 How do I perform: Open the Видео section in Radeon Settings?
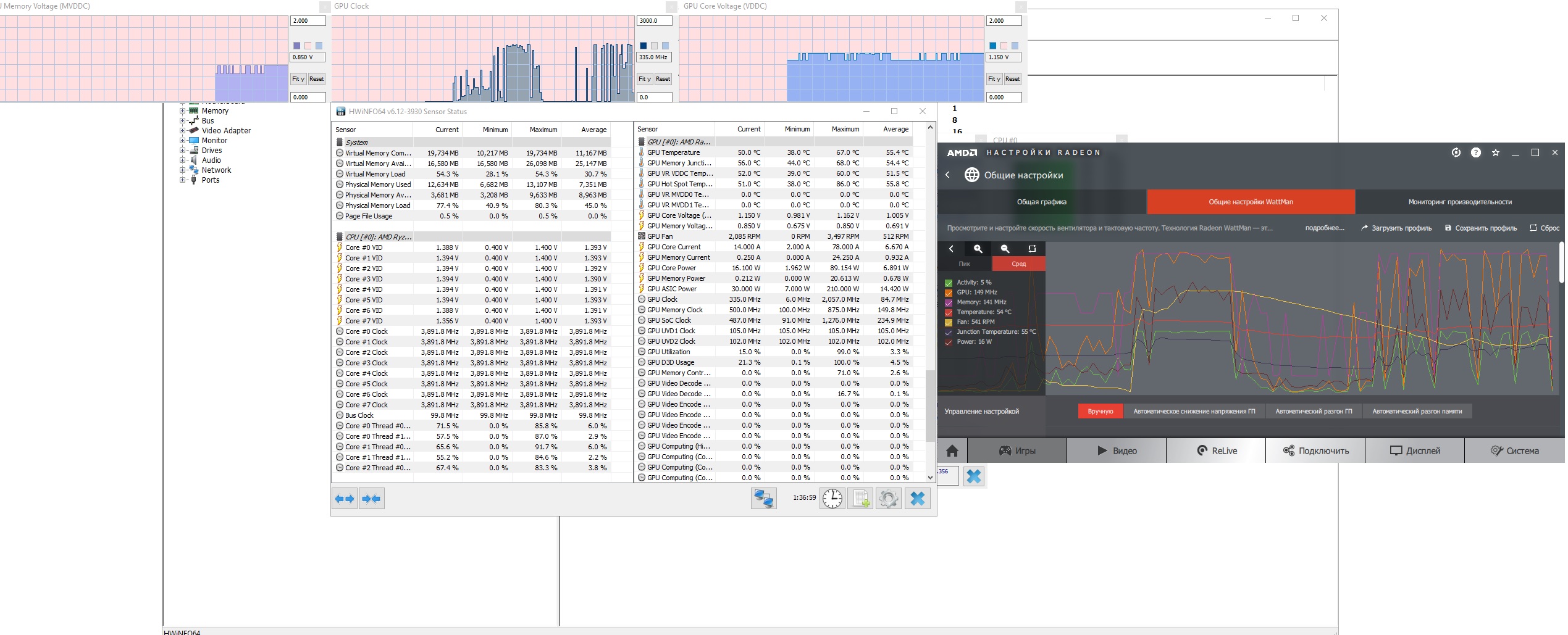click(1117, 451)
